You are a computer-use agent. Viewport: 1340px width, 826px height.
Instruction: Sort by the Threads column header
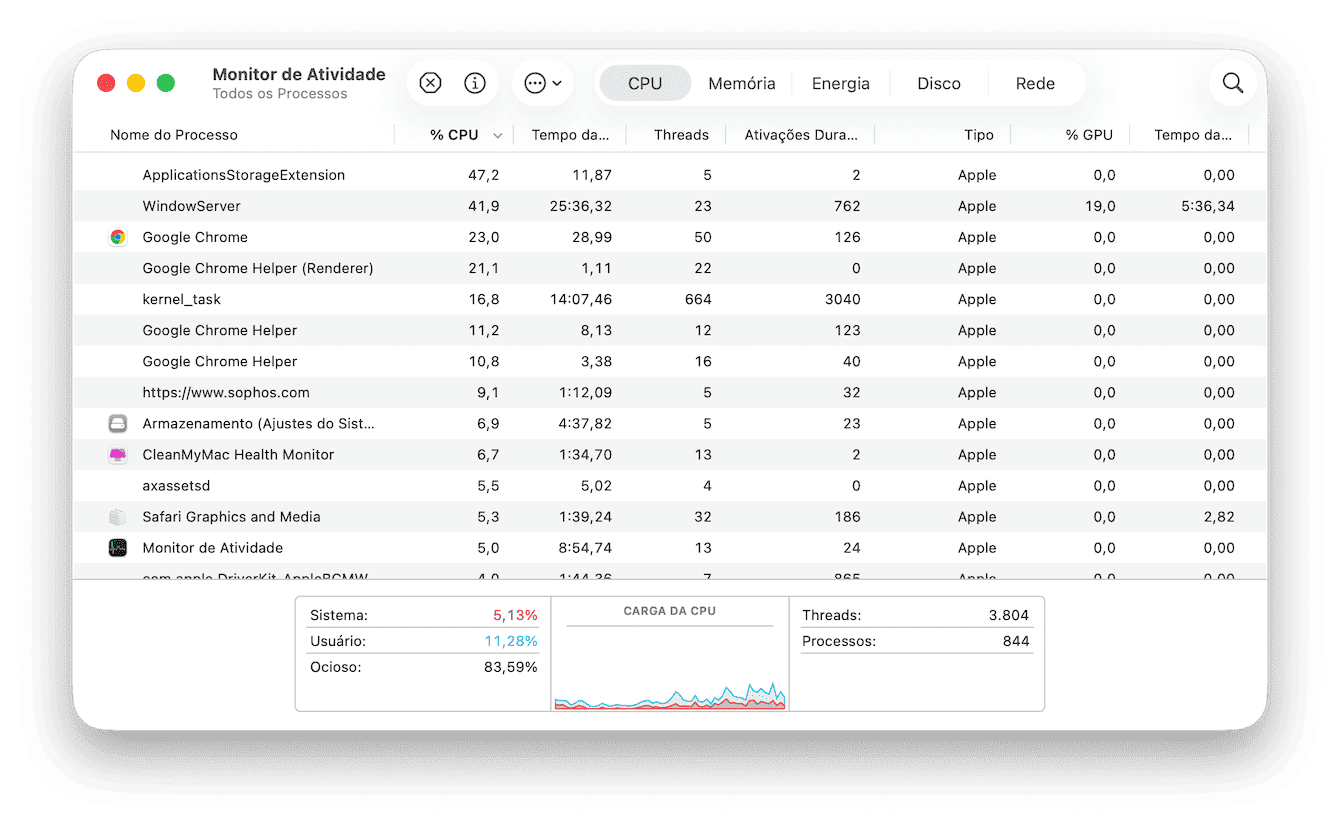(681, 134)
